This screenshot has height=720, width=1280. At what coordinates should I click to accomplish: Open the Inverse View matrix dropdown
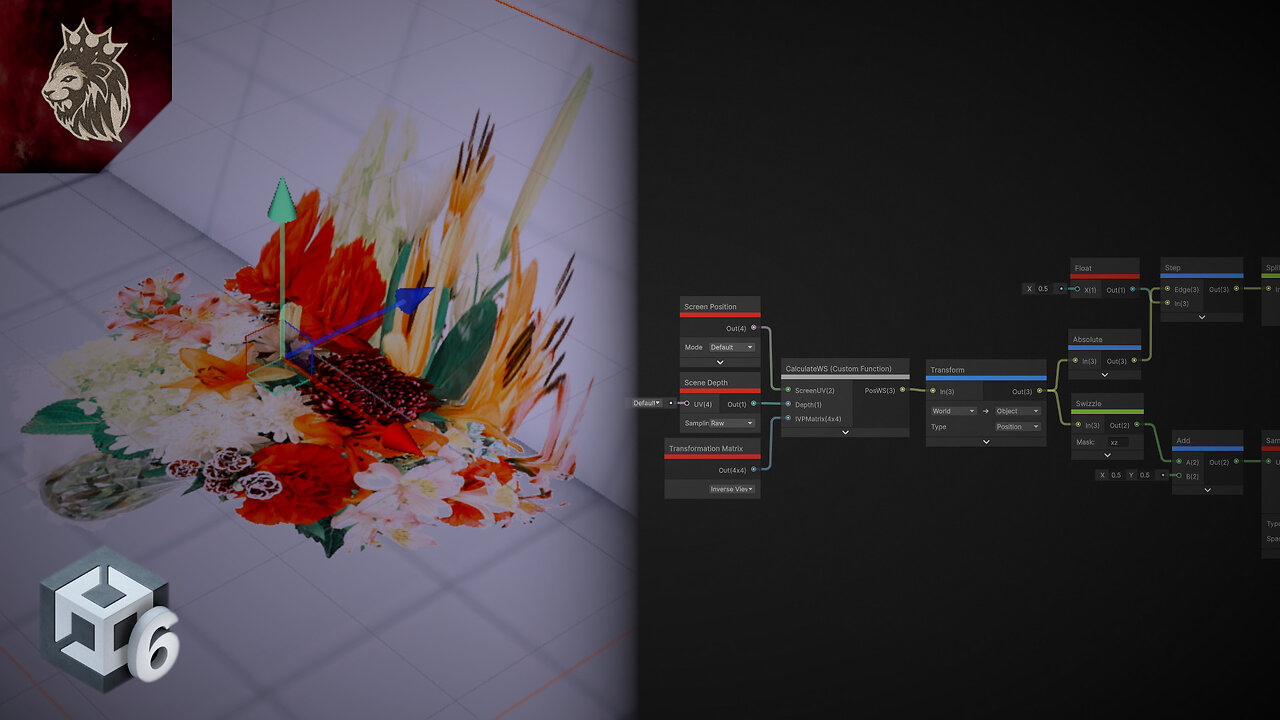point(732,489)
